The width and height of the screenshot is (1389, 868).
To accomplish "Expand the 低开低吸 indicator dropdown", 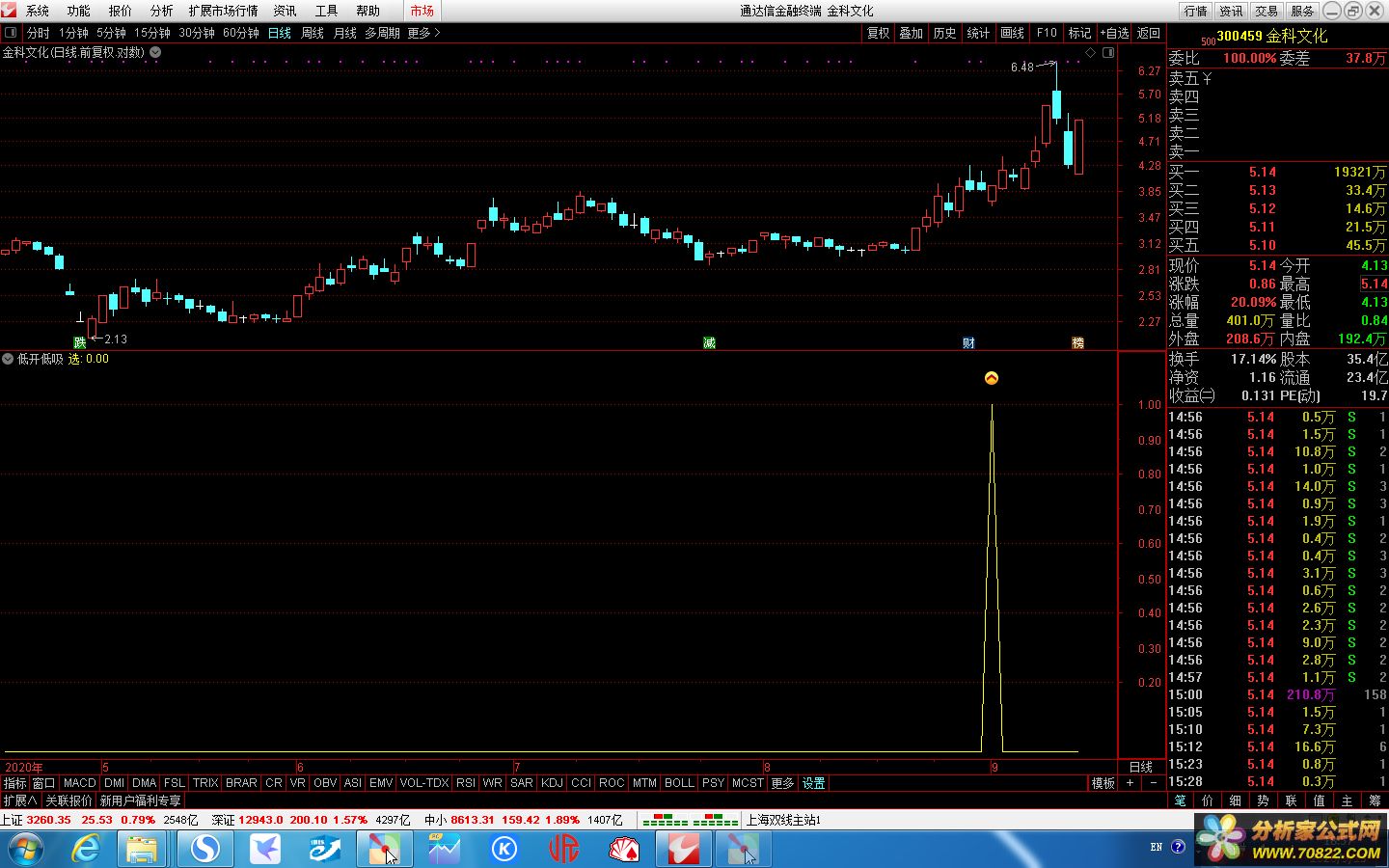I will 8,359.
